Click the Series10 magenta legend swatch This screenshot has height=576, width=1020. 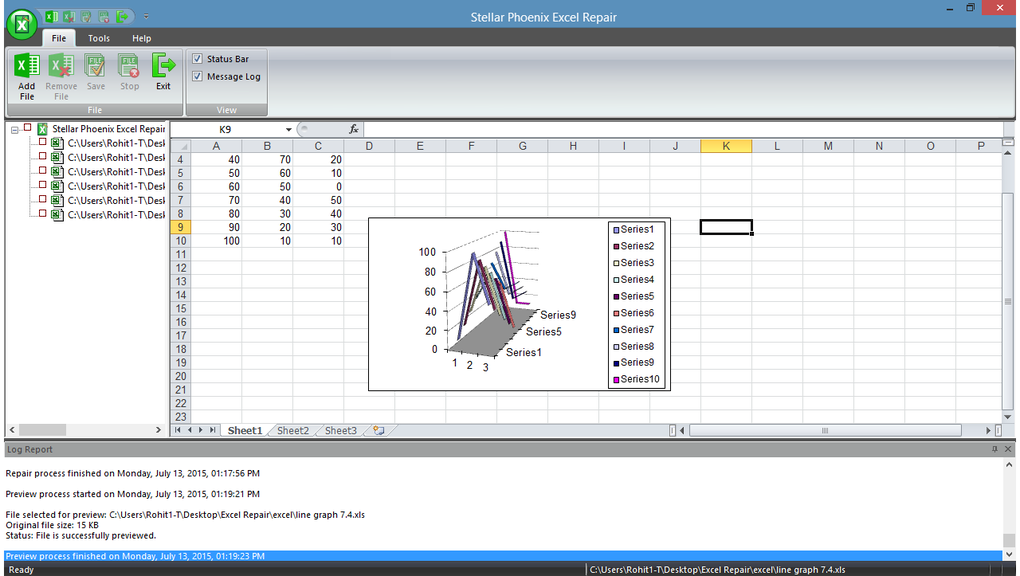616,379
